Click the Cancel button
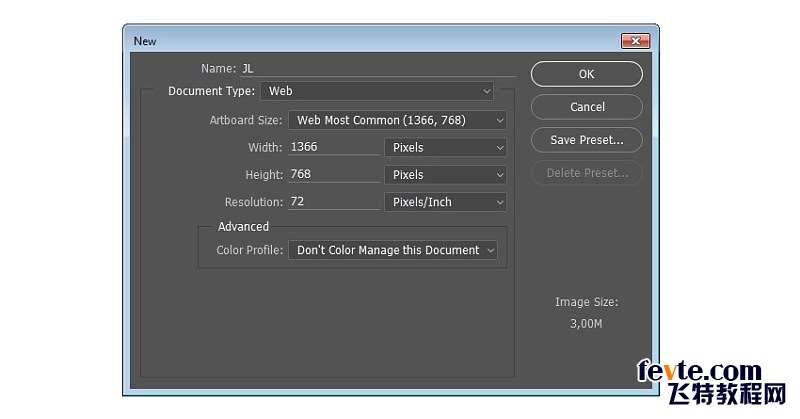The width and height of the screenshot is (800, 419). (586, 107)
